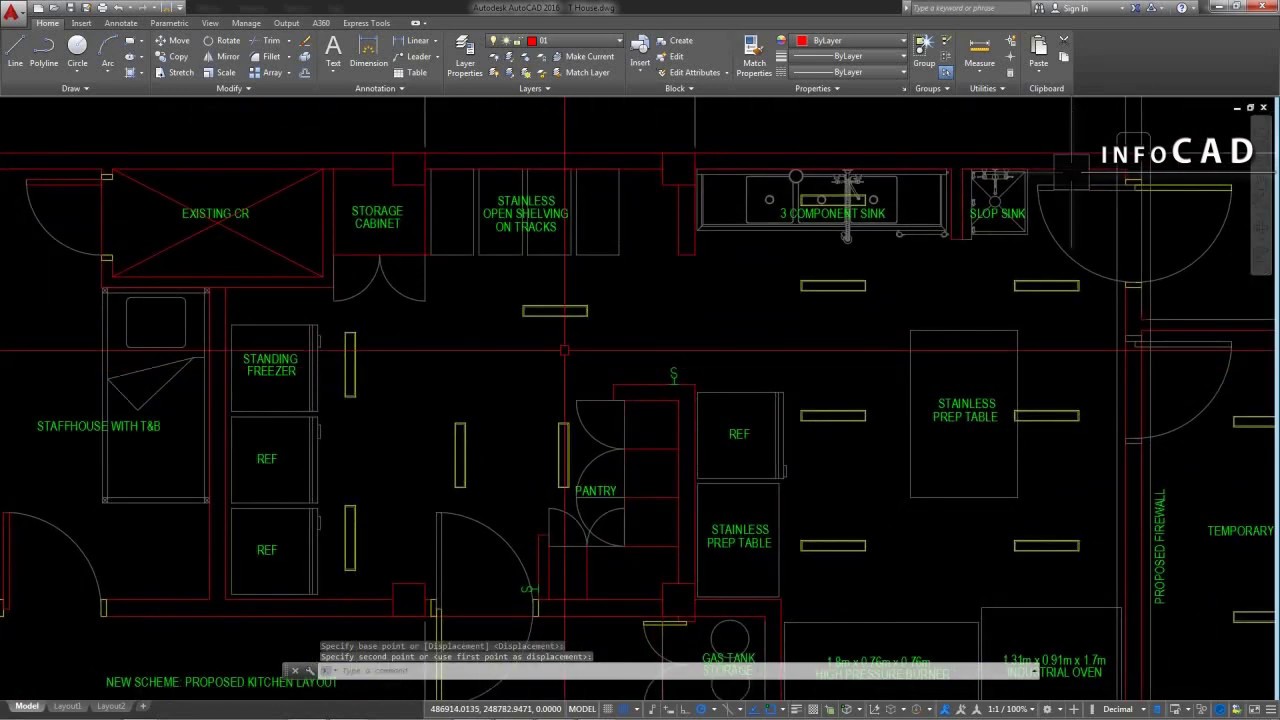Click the Mirror tool
The height and width of the screenshot is (720, 1280).
(221, 57)
